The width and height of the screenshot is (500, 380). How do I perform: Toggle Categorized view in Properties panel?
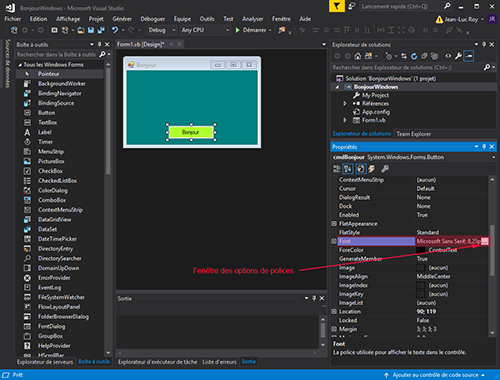point(337,169)
